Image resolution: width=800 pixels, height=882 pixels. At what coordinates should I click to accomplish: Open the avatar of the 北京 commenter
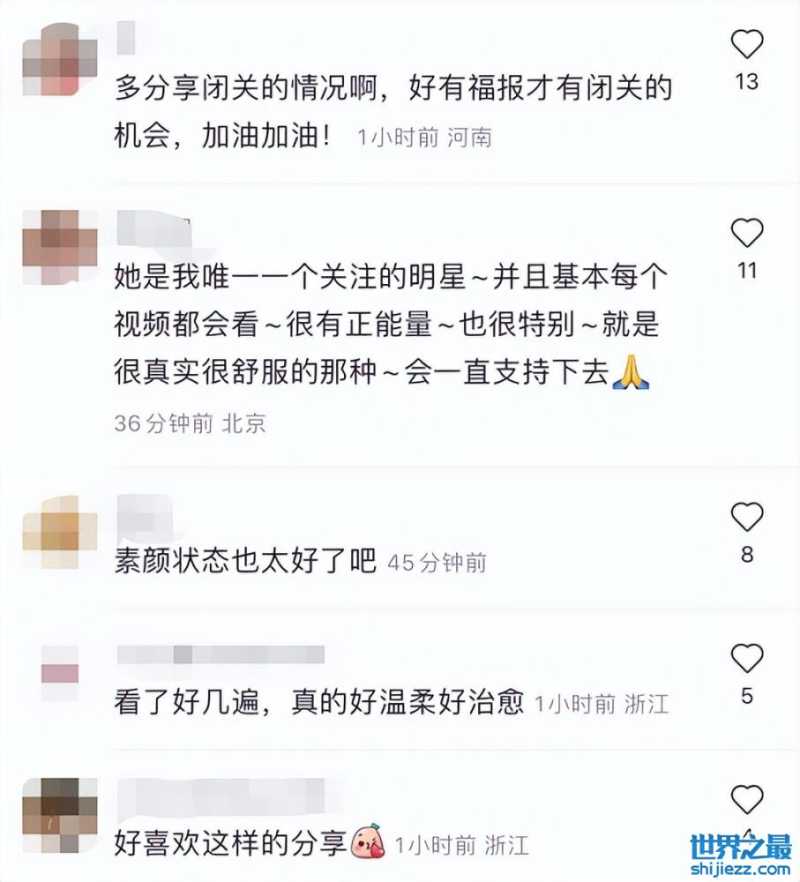(x=60, y=247)
